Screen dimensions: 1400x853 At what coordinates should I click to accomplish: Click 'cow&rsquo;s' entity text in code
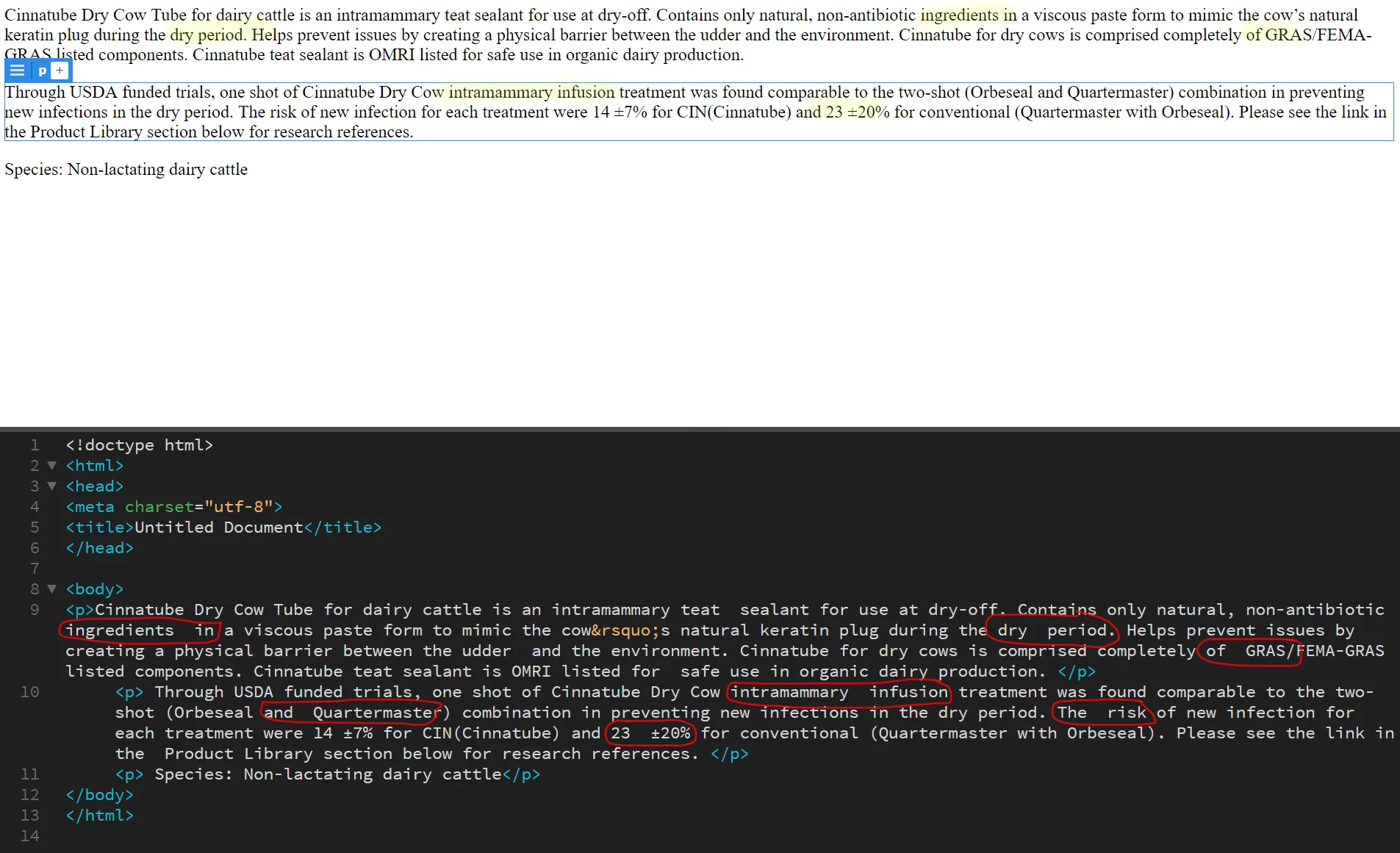click(616, 630)
